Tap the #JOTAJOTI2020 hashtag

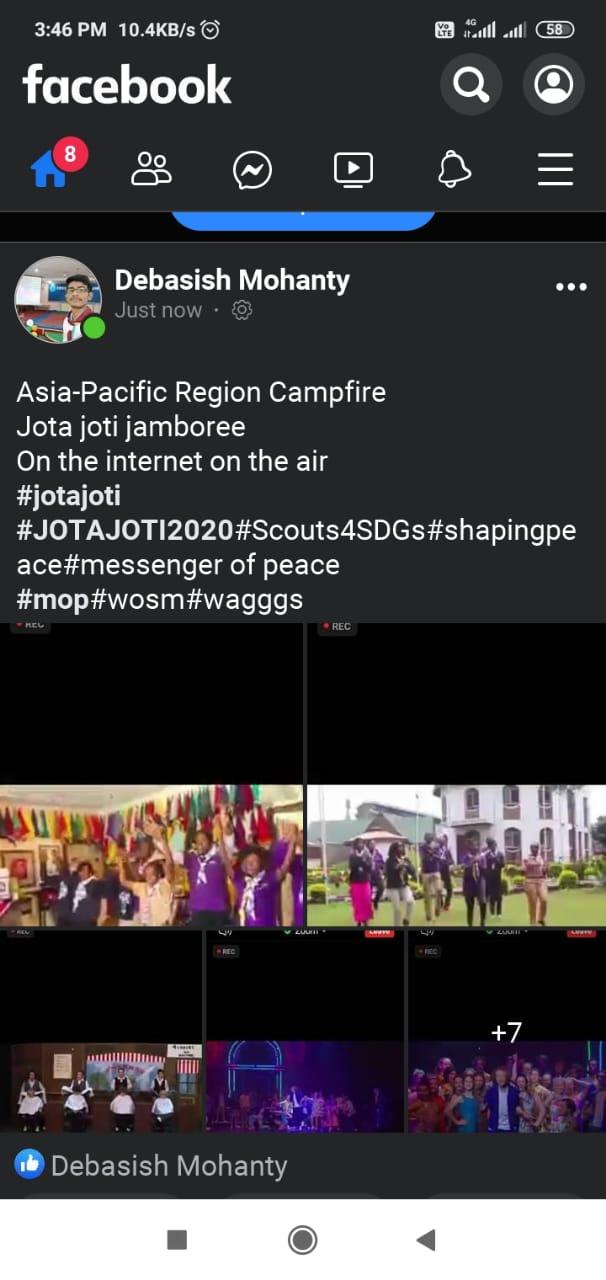125,530
